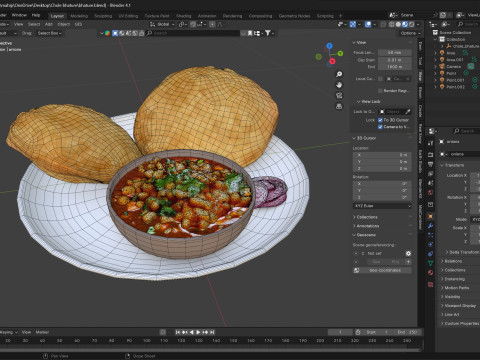Image resolution: width=480 pixels, height=360 pixels.
Task: Open the Output properties tab icon
Action: point(431,164)
